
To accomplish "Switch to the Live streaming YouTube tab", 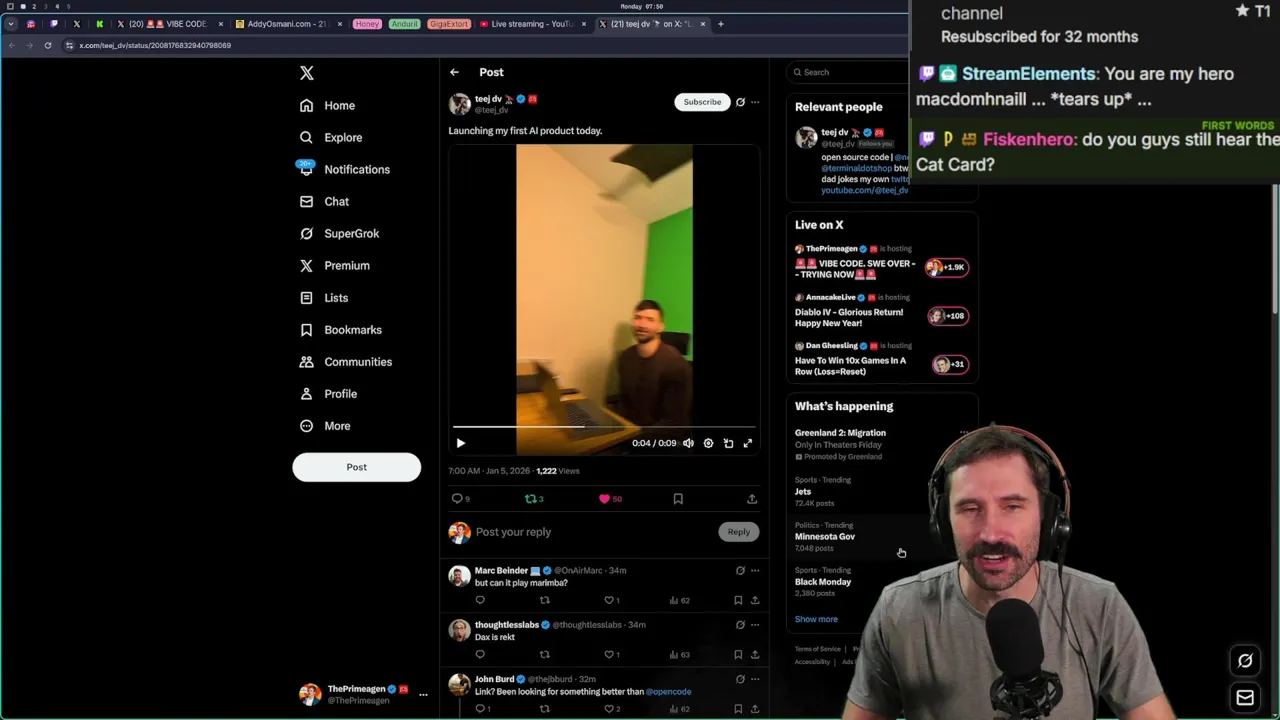I will 533,24.
